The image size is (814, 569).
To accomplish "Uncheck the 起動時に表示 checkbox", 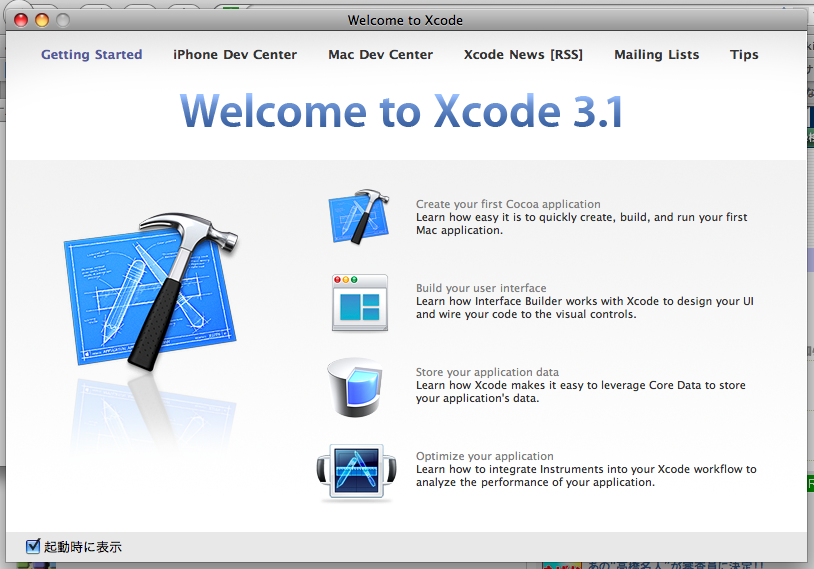I will (x=33, y=546).
